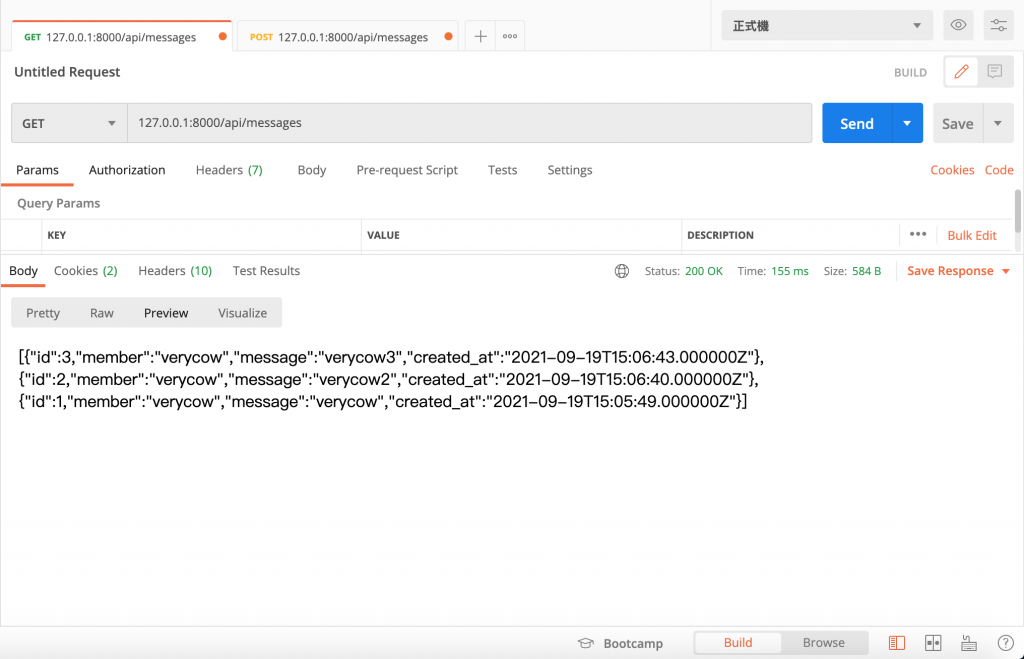Open the request Body tab
This screenshot has width=1024, height=659.
click(x=312, y=170)
